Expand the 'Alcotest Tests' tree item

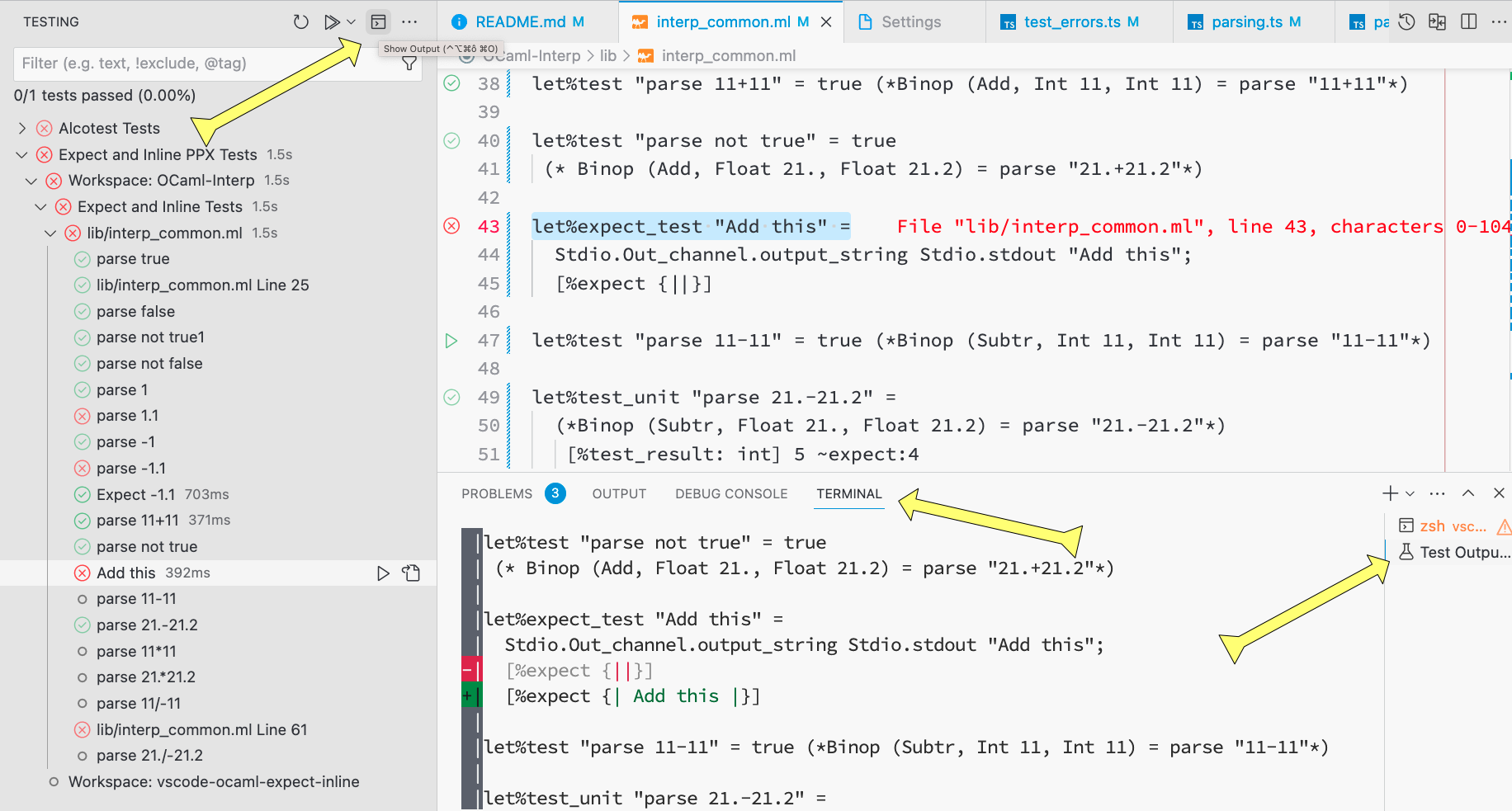click(21, 128)
